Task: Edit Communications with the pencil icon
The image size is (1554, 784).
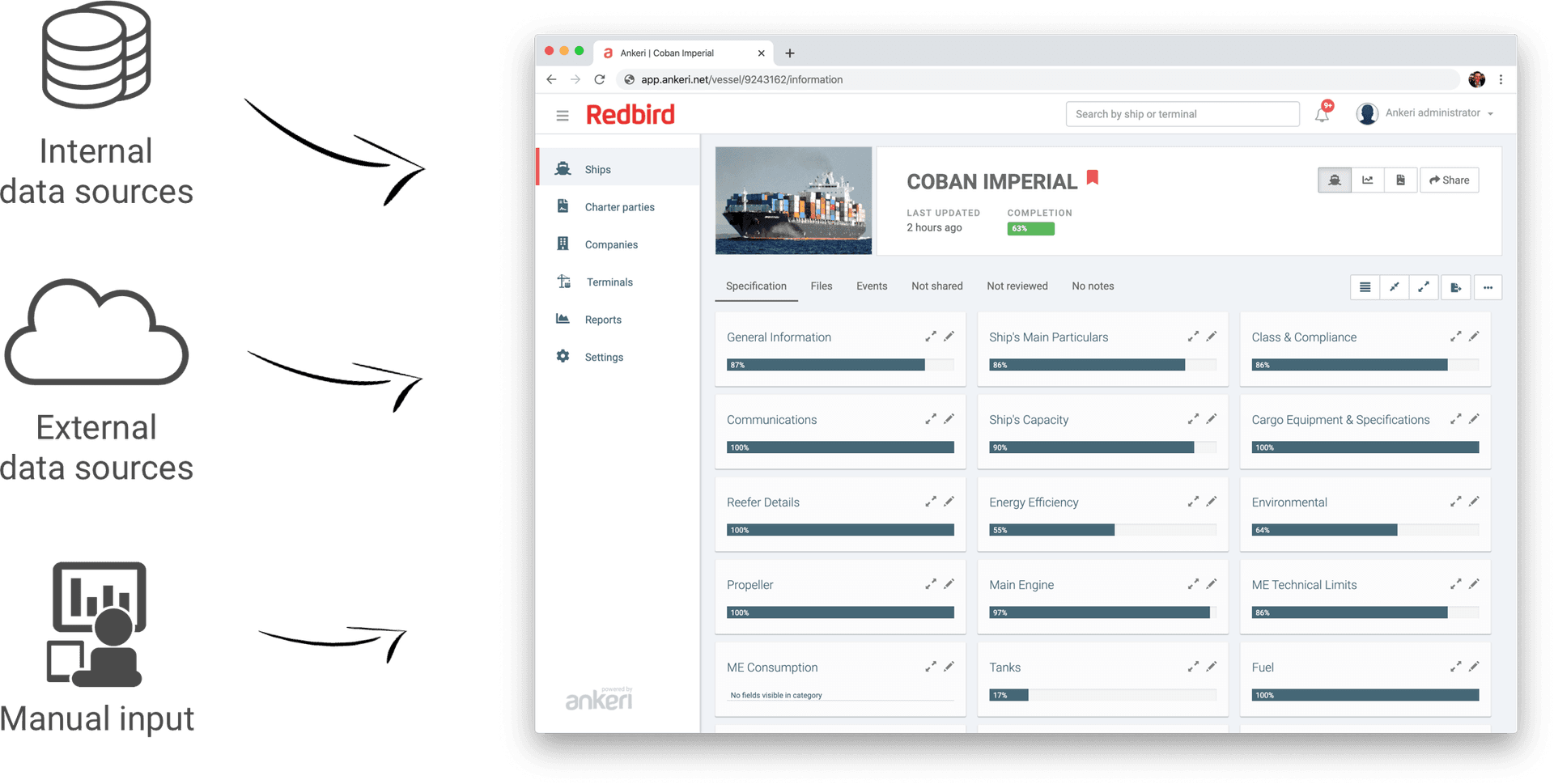Action: 949,419
